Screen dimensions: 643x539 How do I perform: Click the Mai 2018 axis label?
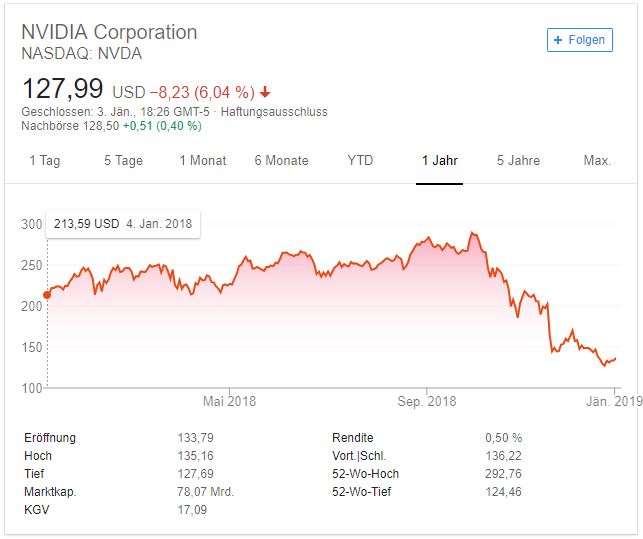[x=229, y=402]
